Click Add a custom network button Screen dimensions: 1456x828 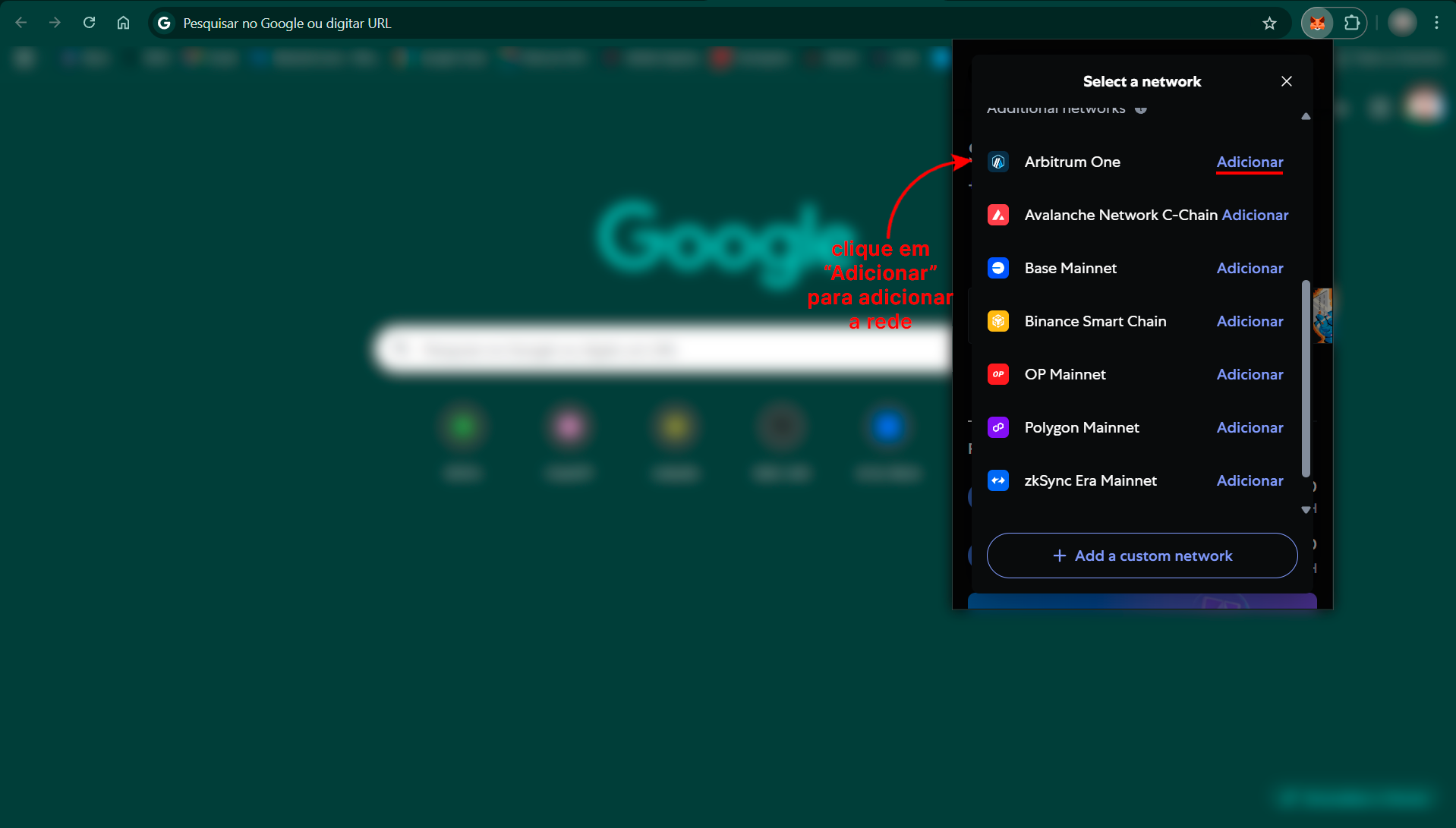click(1142, 556)
